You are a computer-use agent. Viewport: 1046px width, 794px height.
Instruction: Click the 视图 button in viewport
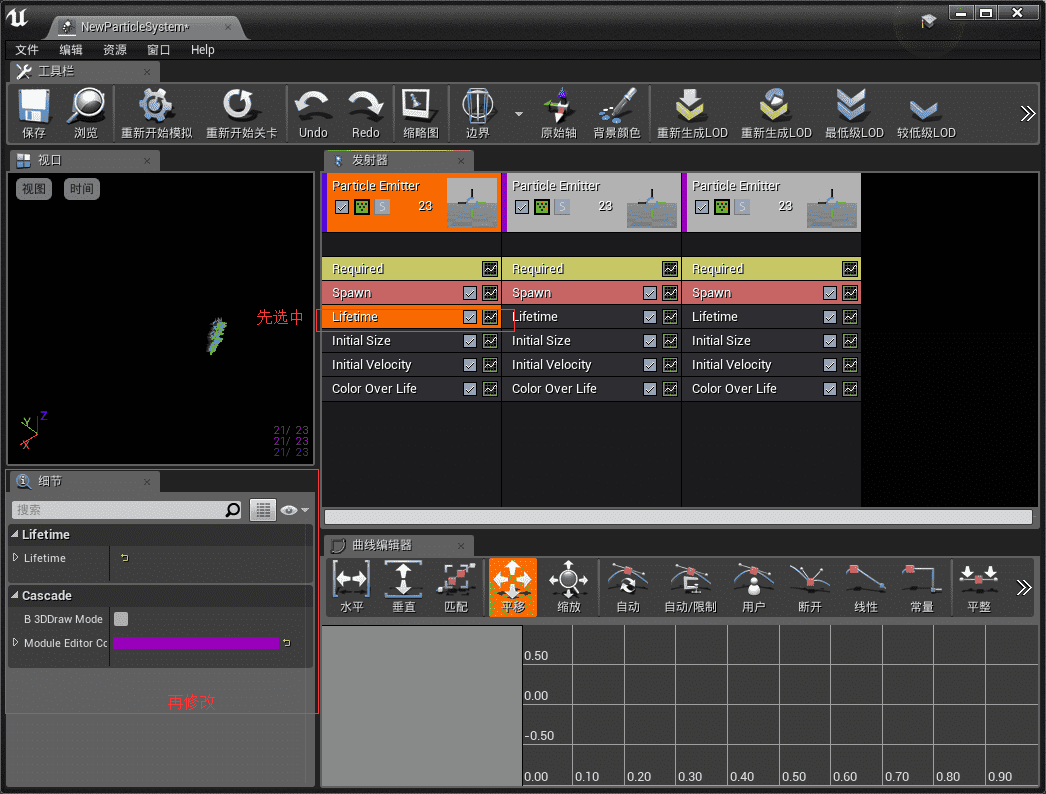34,189
